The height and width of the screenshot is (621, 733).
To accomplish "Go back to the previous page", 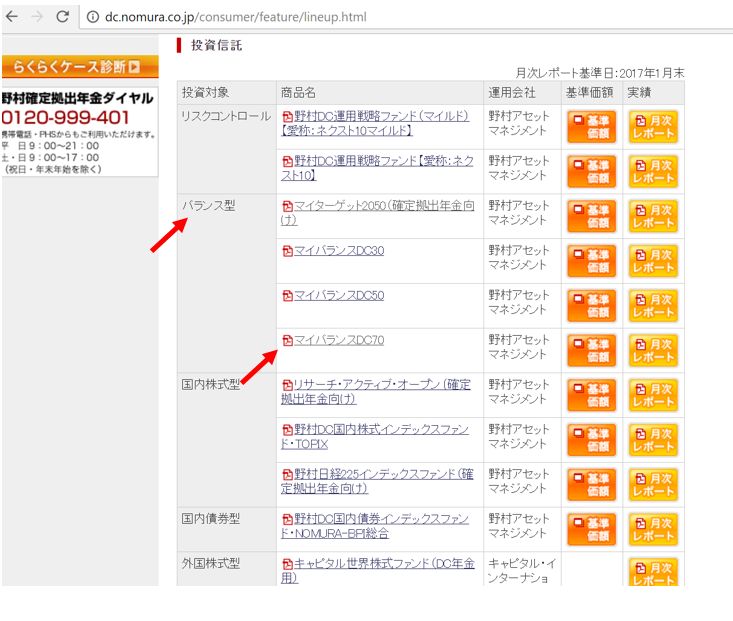I will pos(11,17).
